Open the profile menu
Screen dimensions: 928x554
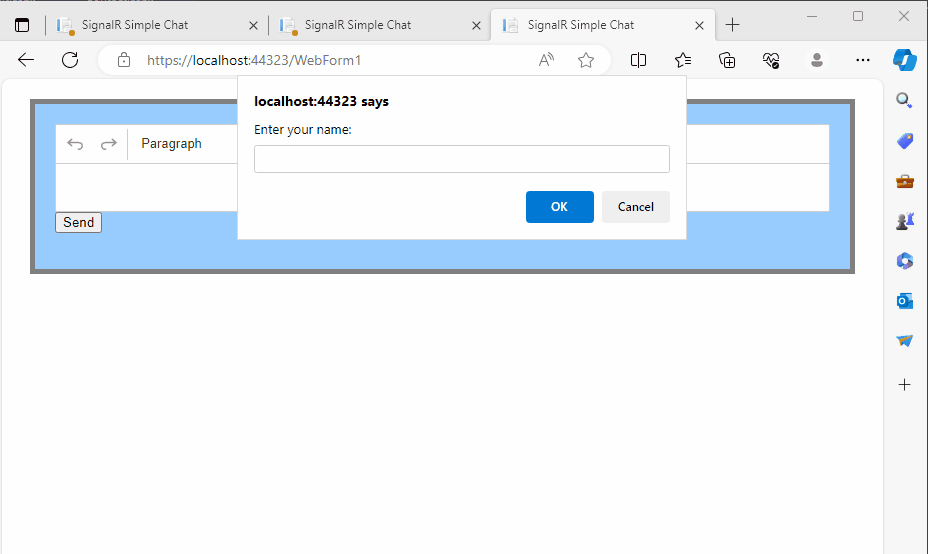[x=817, y=60]
